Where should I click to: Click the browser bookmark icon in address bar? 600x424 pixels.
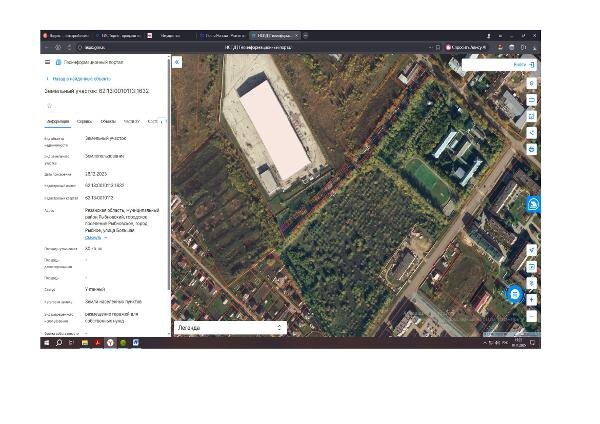click(438, 47)
